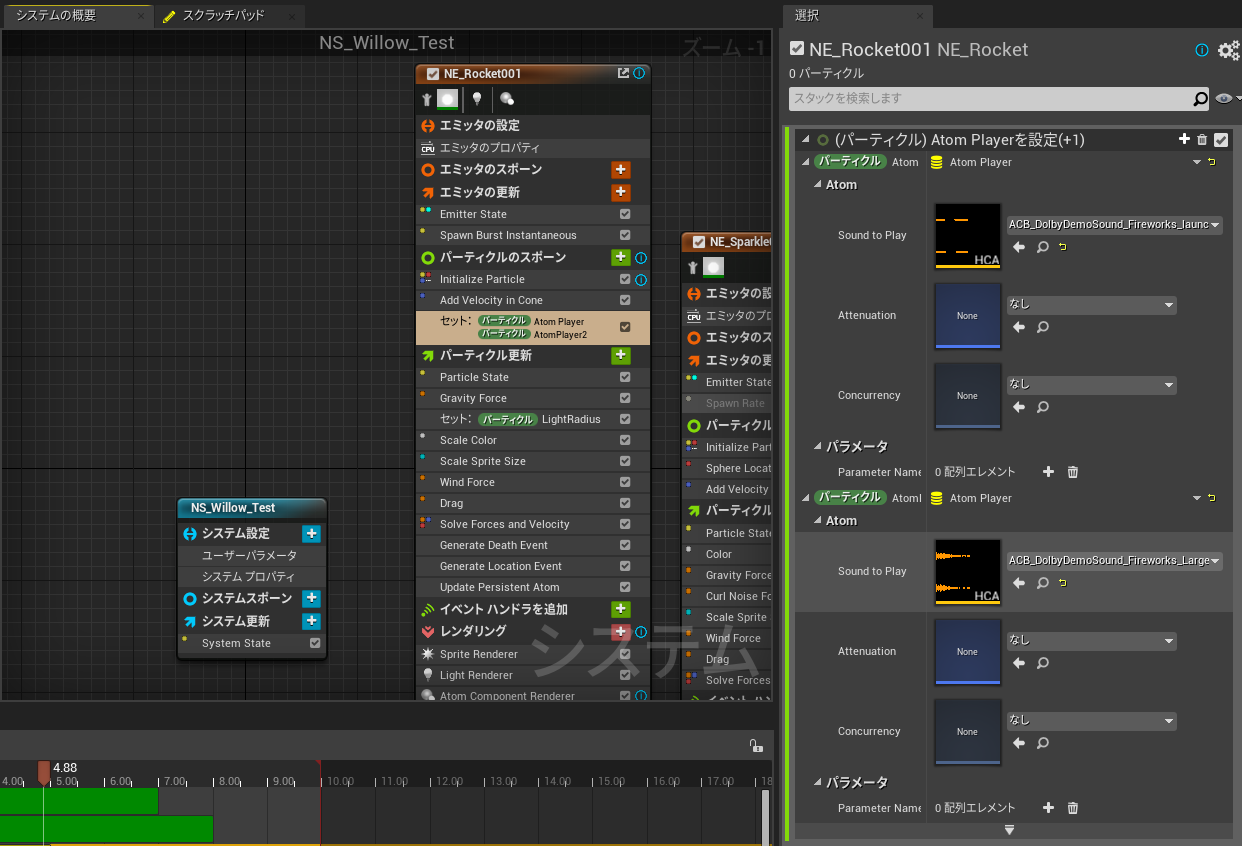Click the timeline playhead at 4.88
The image size is (1242, 846).
pyautogui.click(x=43, y=773)
